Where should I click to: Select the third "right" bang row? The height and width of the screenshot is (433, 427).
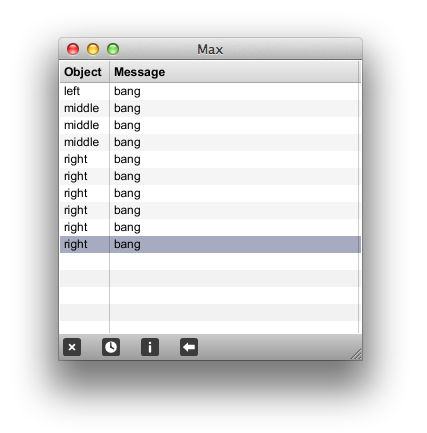tap(210, 193)
